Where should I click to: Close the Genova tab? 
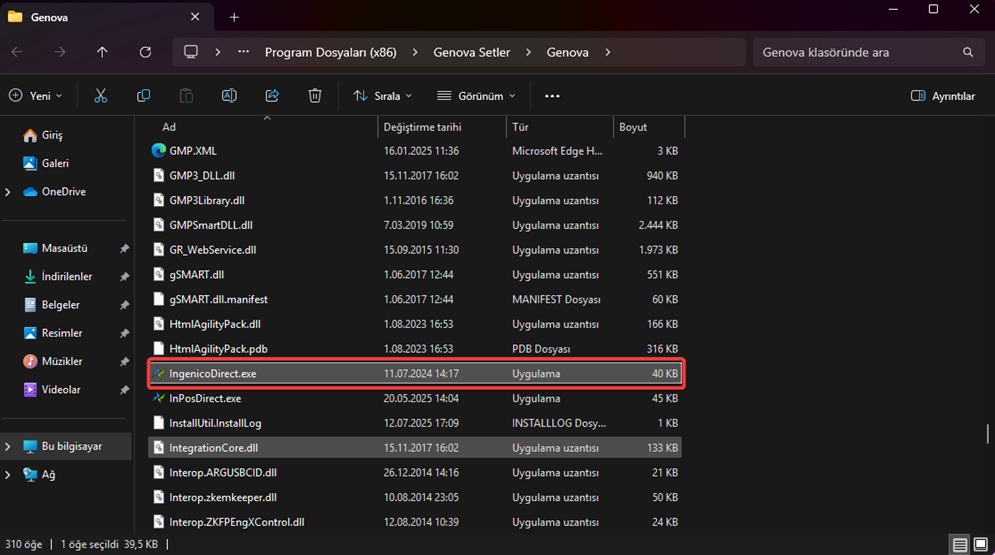tap(195, 17)
